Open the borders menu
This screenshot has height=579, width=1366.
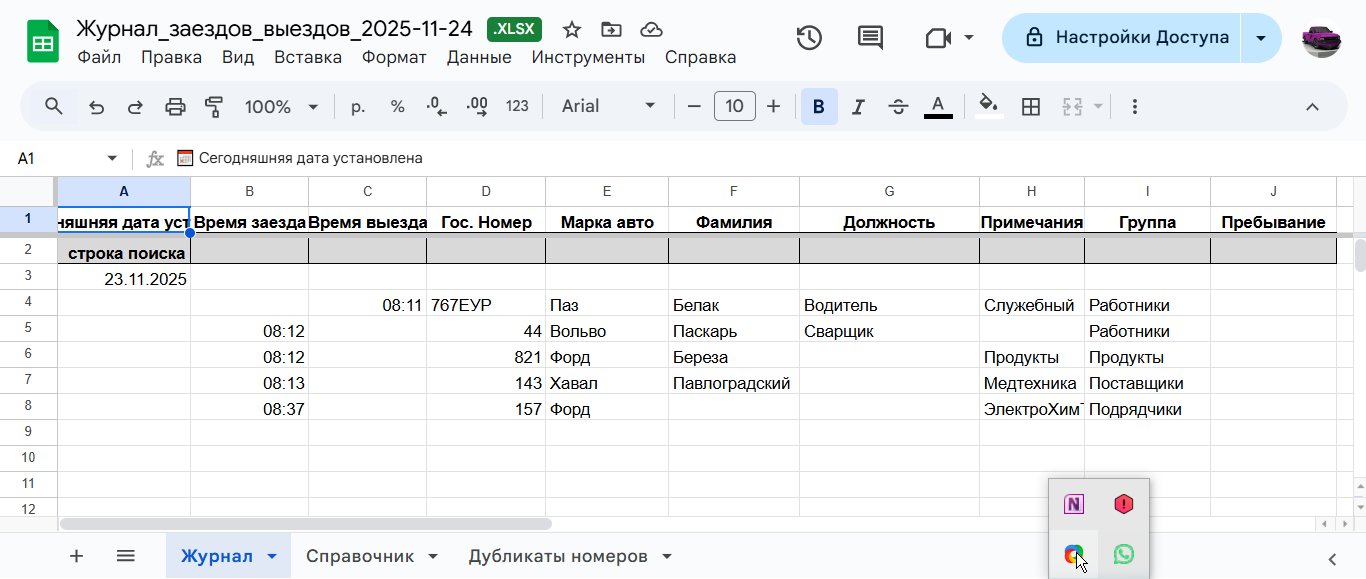[x=1031, y=105]
